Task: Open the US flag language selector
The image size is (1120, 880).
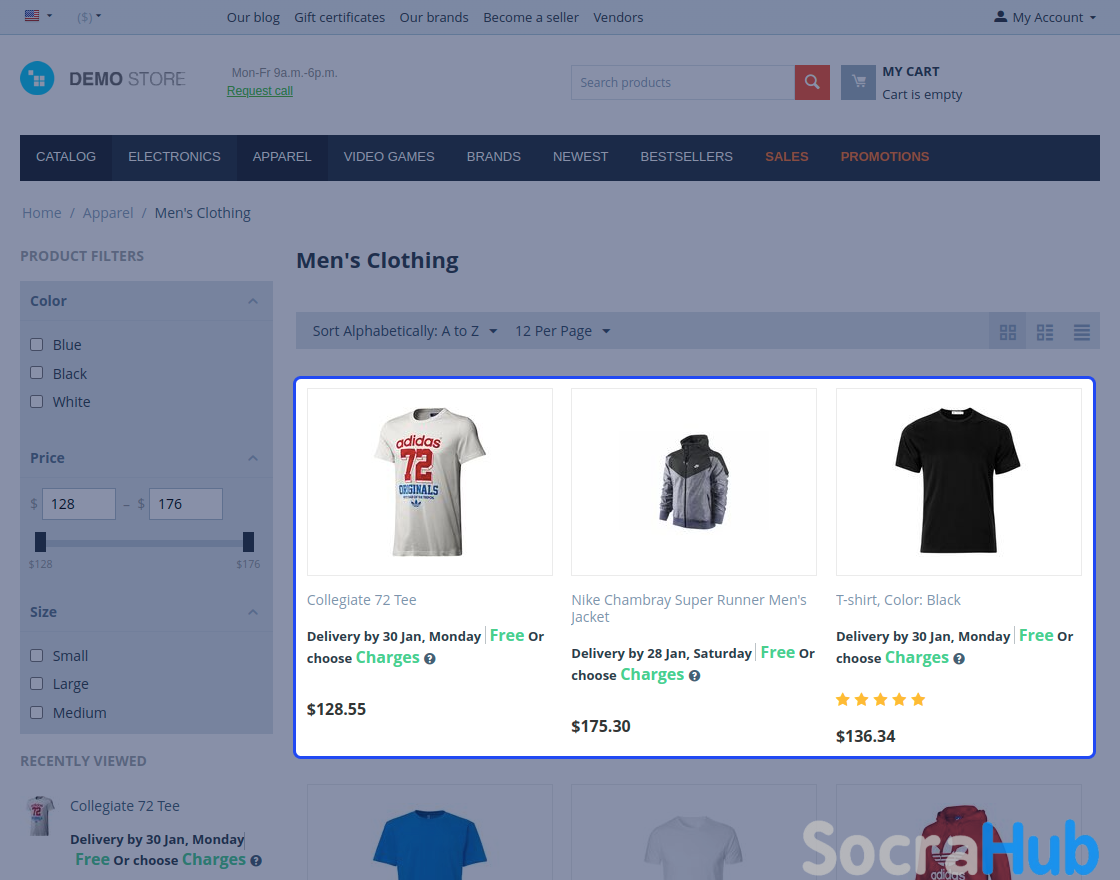Action: coord(38,16)
